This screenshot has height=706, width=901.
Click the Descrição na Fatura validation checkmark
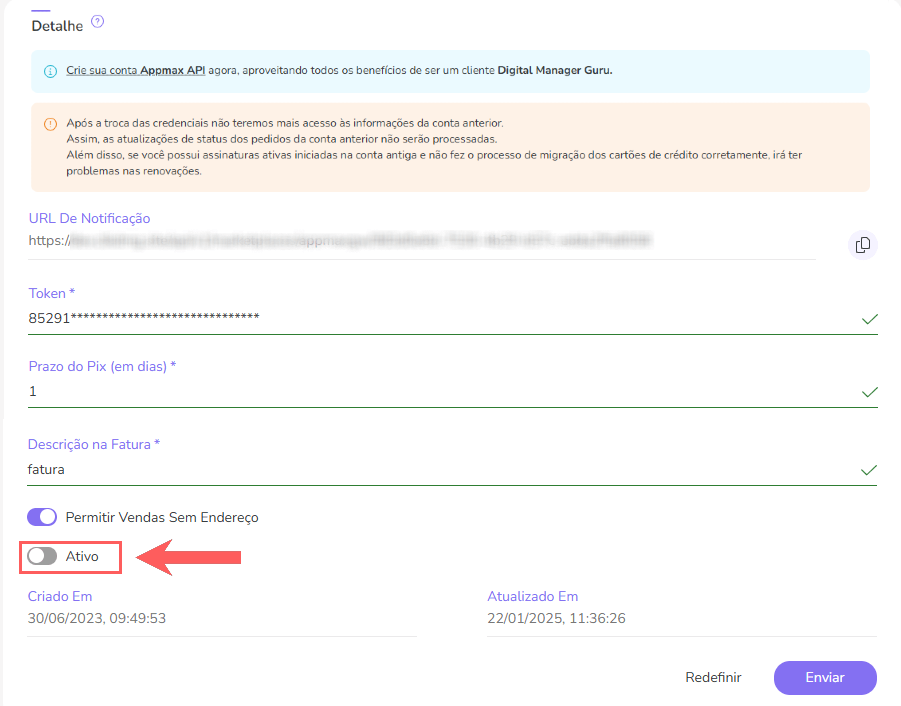[869, 469]
